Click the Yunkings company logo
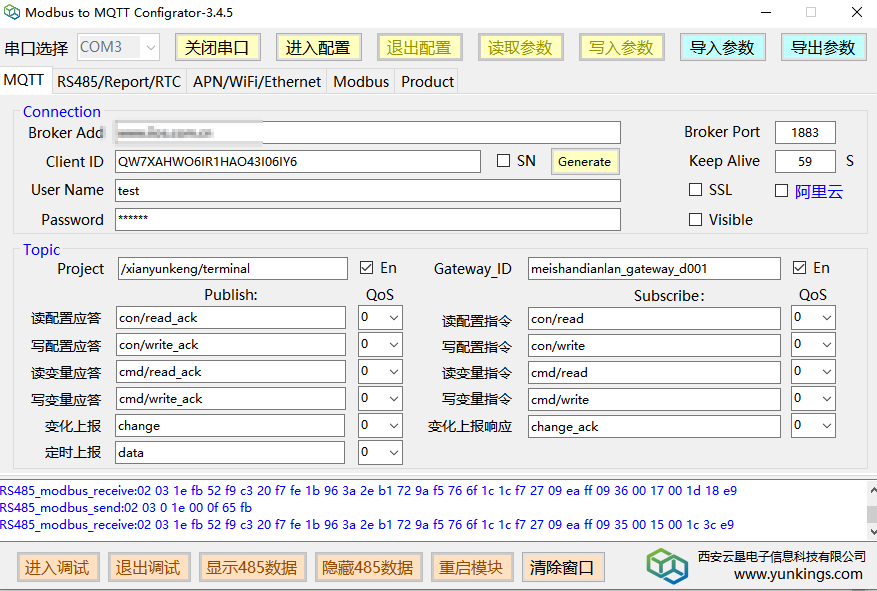This screenshot has height=591, width=877. 666,565
